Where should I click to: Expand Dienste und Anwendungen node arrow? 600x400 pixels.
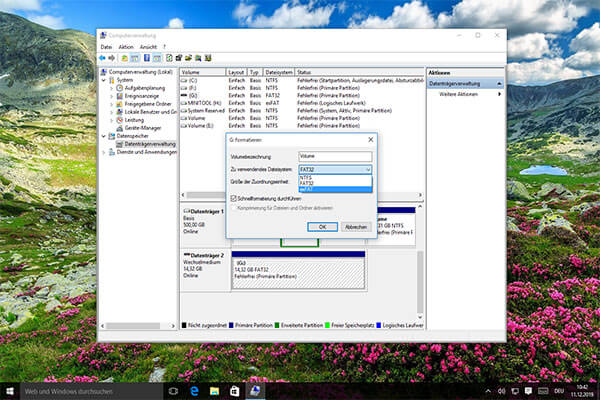[104, 152]
